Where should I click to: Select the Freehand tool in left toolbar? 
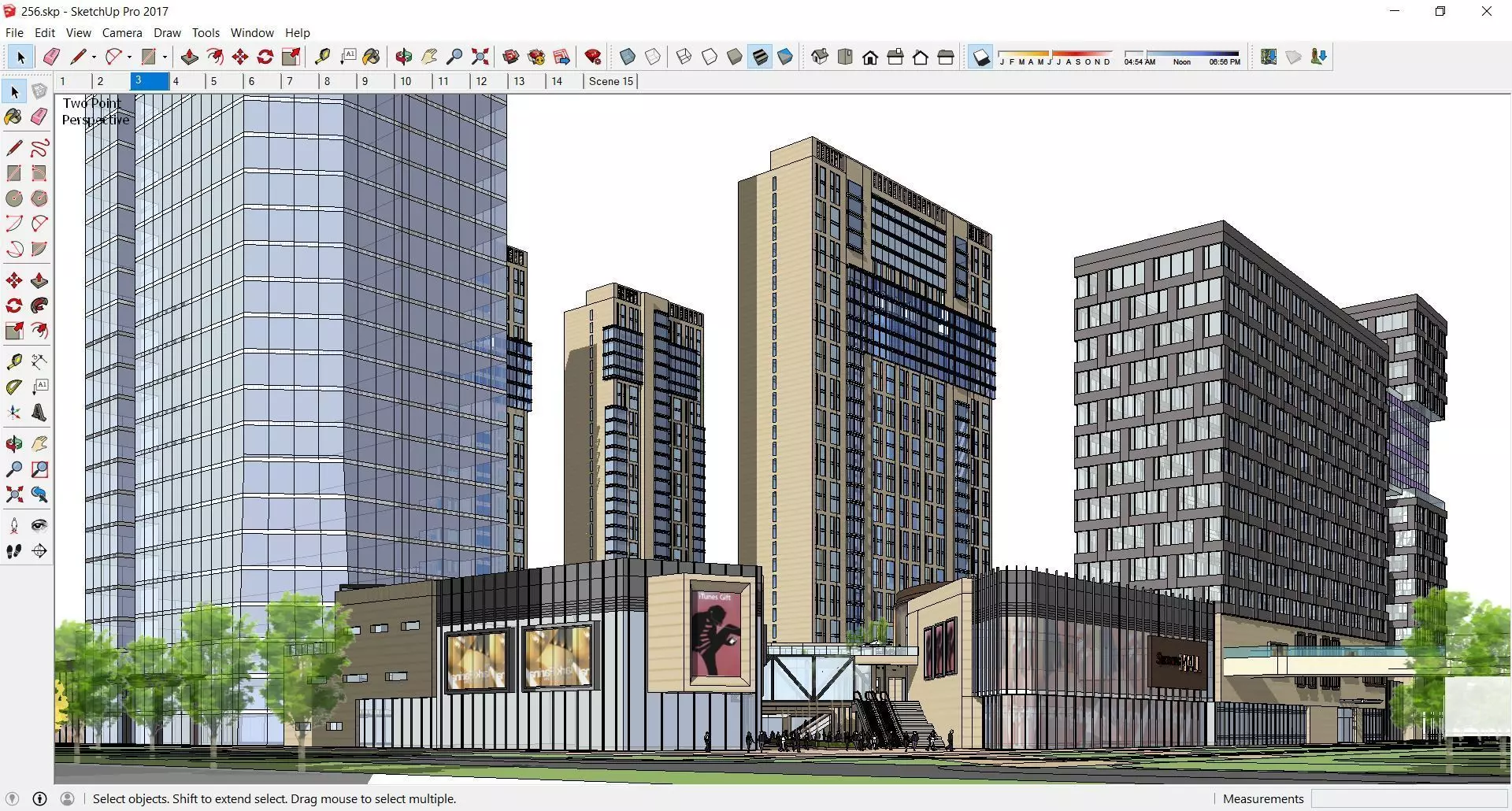39,148
